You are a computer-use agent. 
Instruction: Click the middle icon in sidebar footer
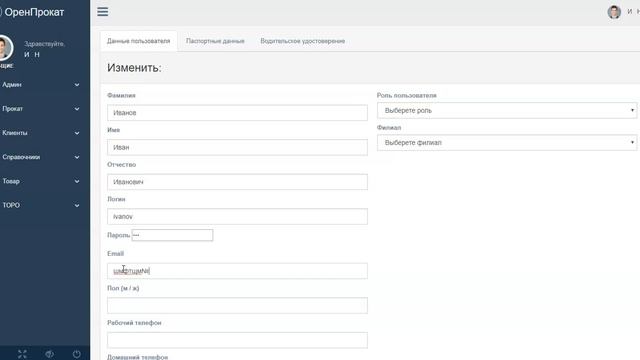(49, 354)
